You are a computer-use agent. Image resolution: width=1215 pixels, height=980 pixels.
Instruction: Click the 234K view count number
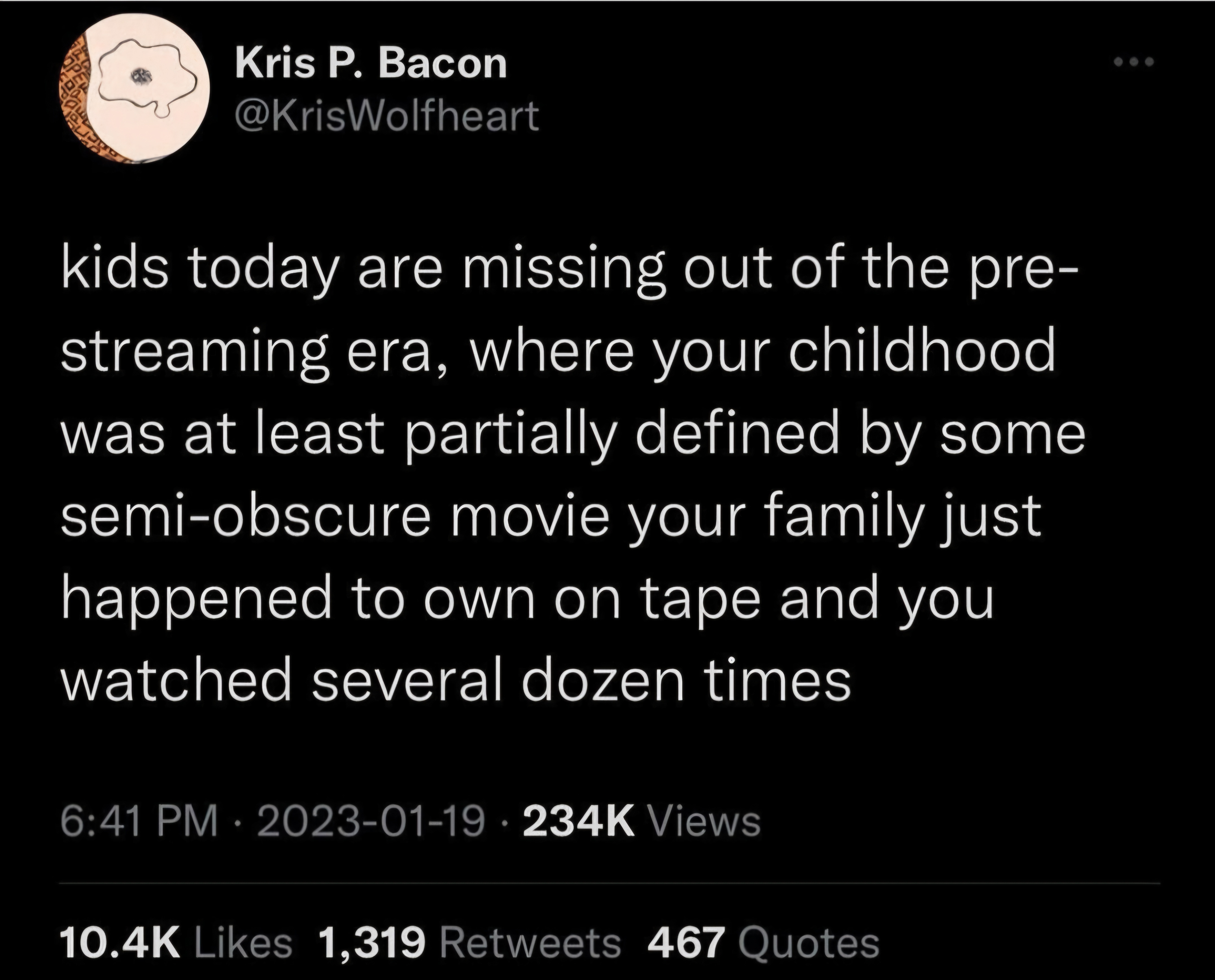point(579,821)
